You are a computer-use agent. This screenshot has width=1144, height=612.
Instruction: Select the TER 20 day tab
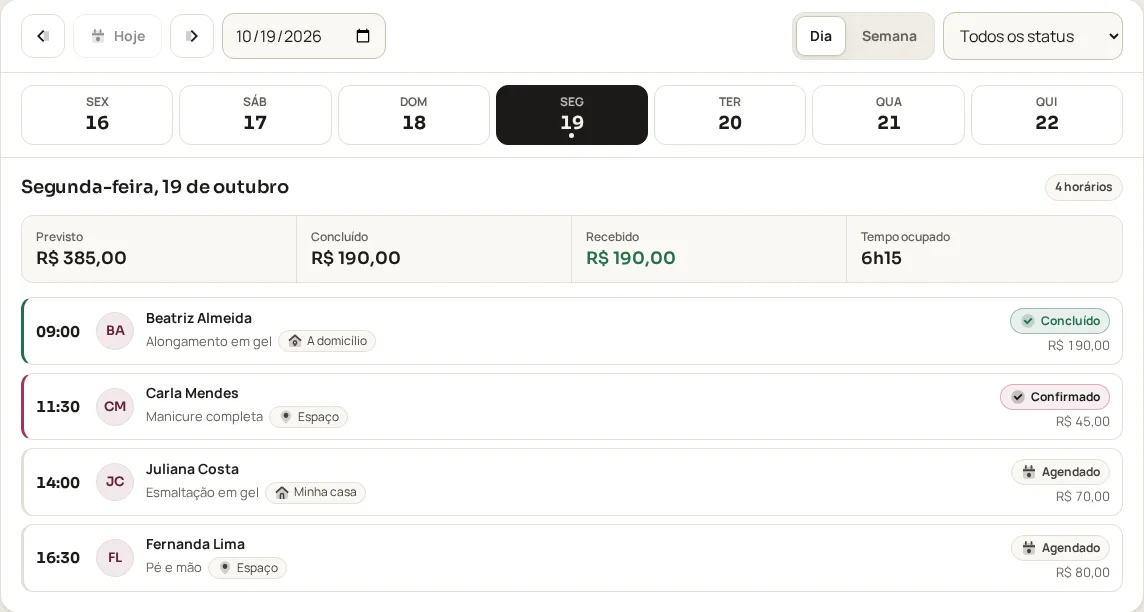(730, 115)
